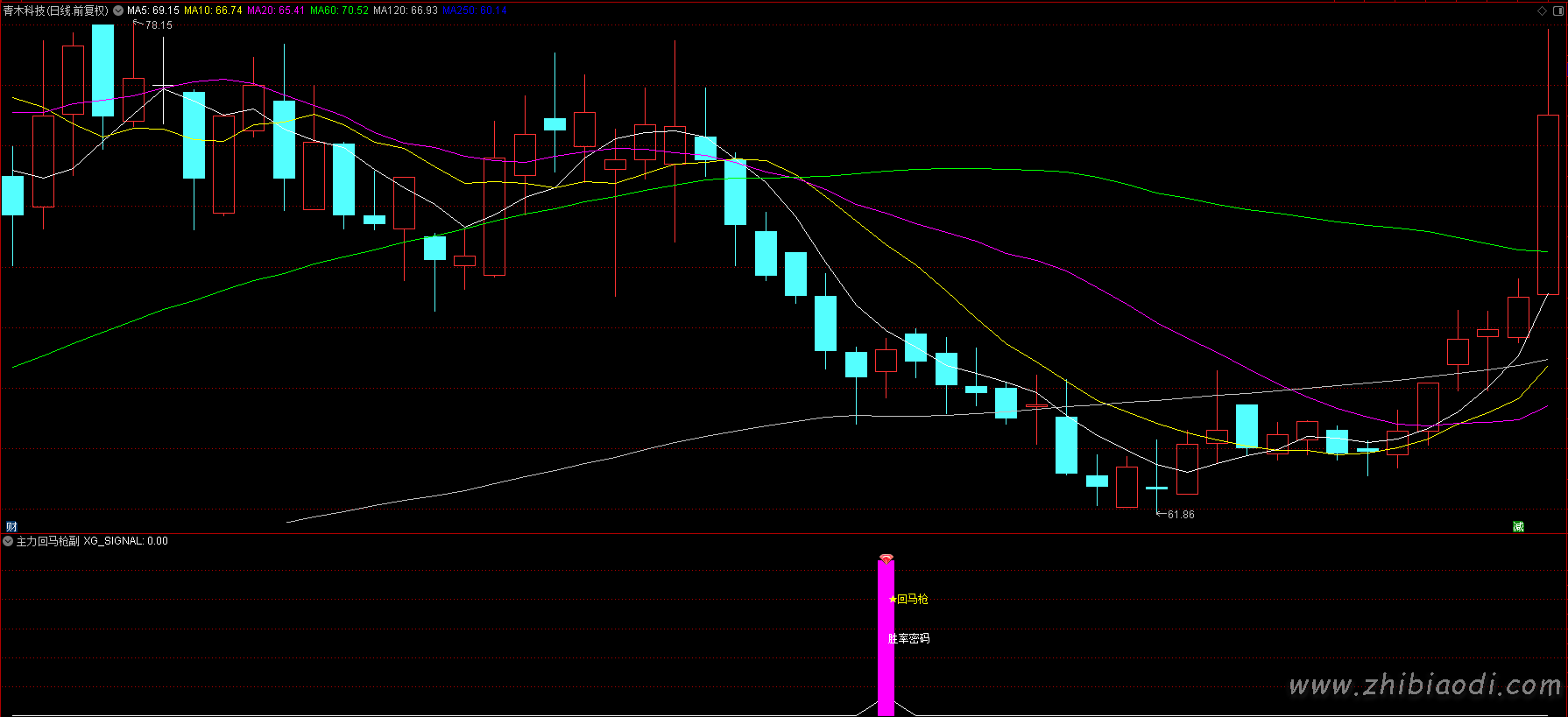1568x717 pixels.
Task: Click the 主力回马枪副 indicator name
Action: pos(48,541)
